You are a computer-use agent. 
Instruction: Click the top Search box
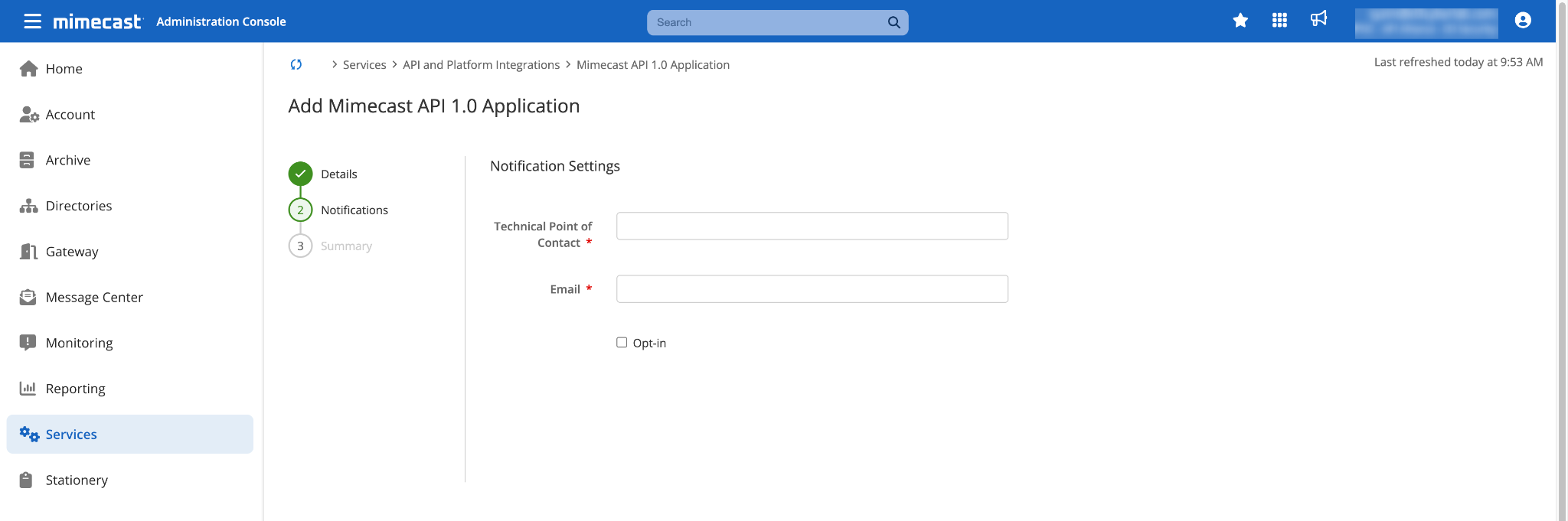click(766, 22)
